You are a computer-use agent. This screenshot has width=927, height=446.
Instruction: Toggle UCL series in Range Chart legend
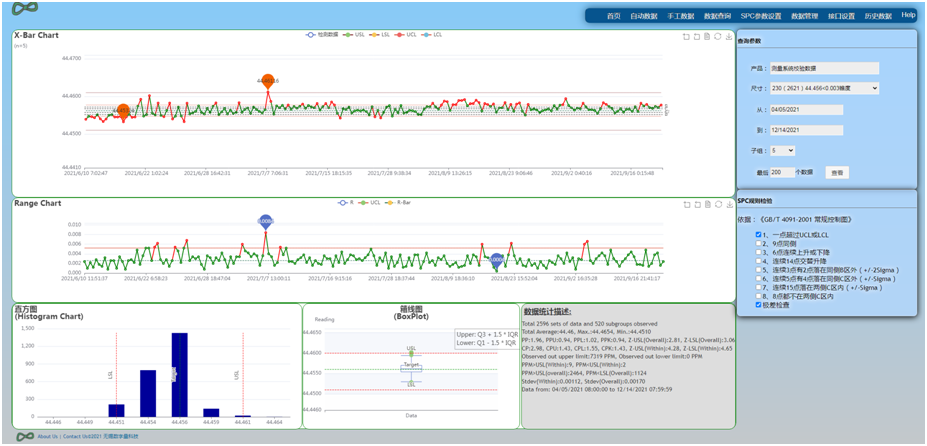pyautogui.click(x=369, y=203)
